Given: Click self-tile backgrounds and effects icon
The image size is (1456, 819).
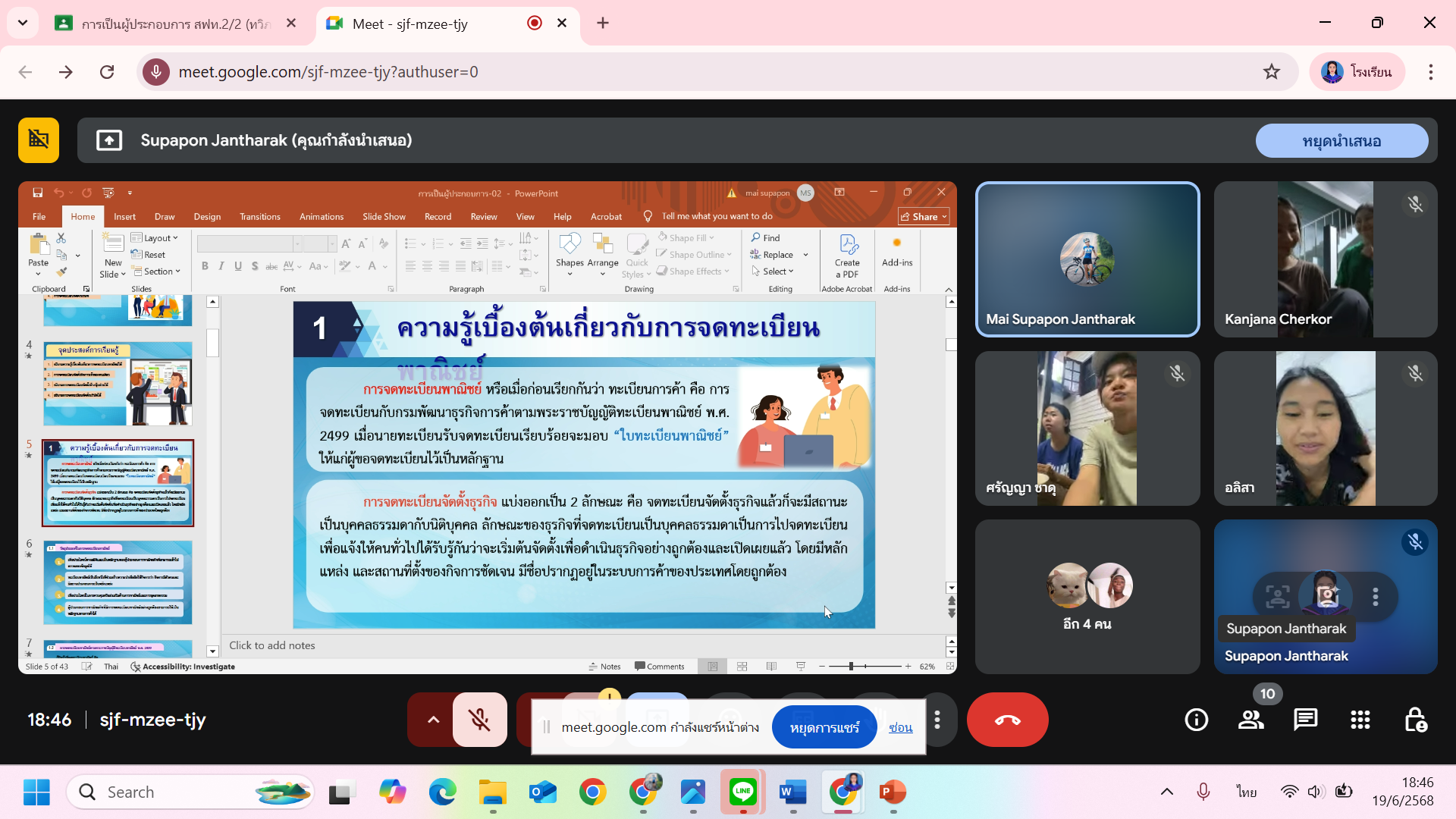Looking at the screenshot, I should pos(1326,597).
